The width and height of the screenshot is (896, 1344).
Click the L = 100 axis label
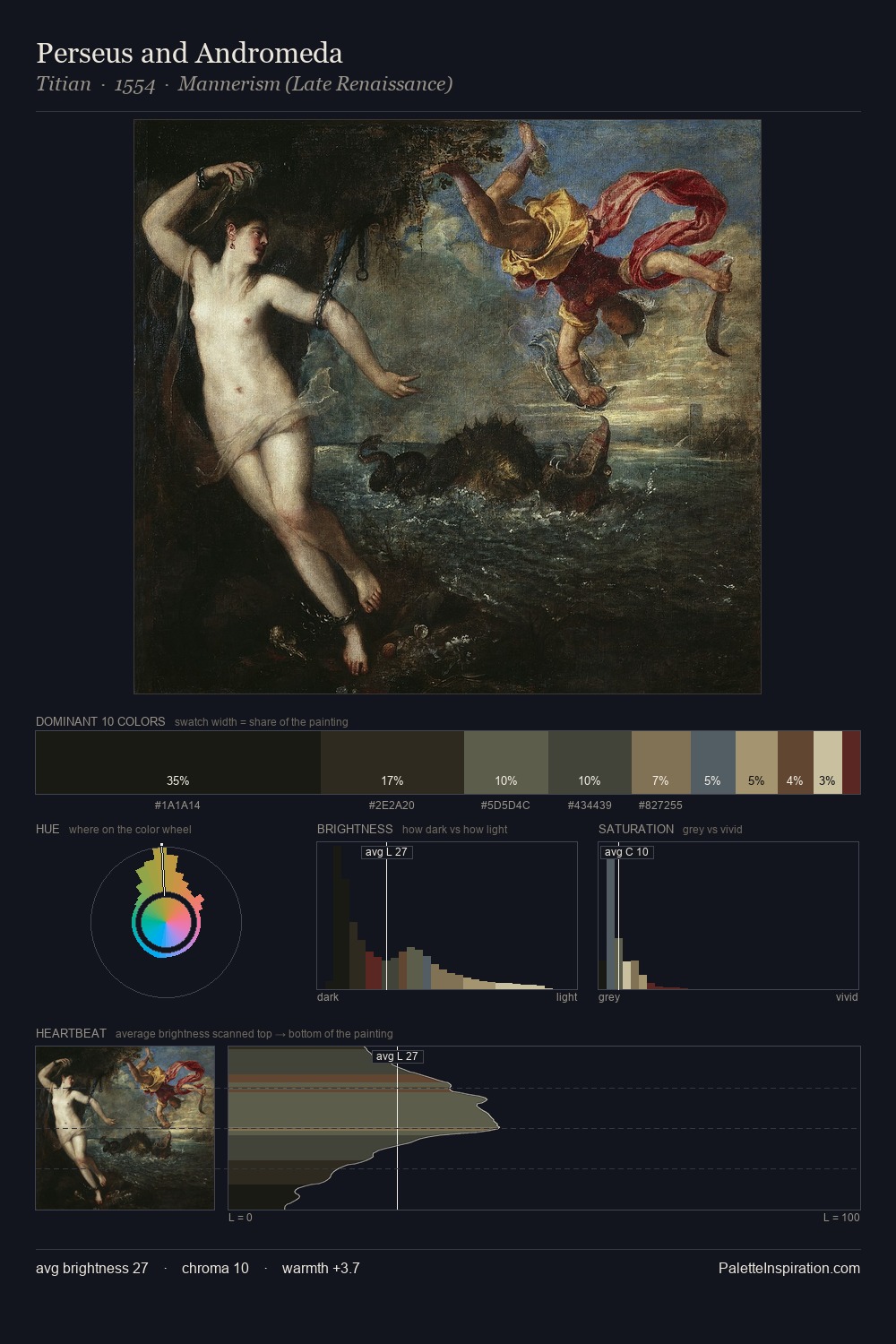(841, 1218)
